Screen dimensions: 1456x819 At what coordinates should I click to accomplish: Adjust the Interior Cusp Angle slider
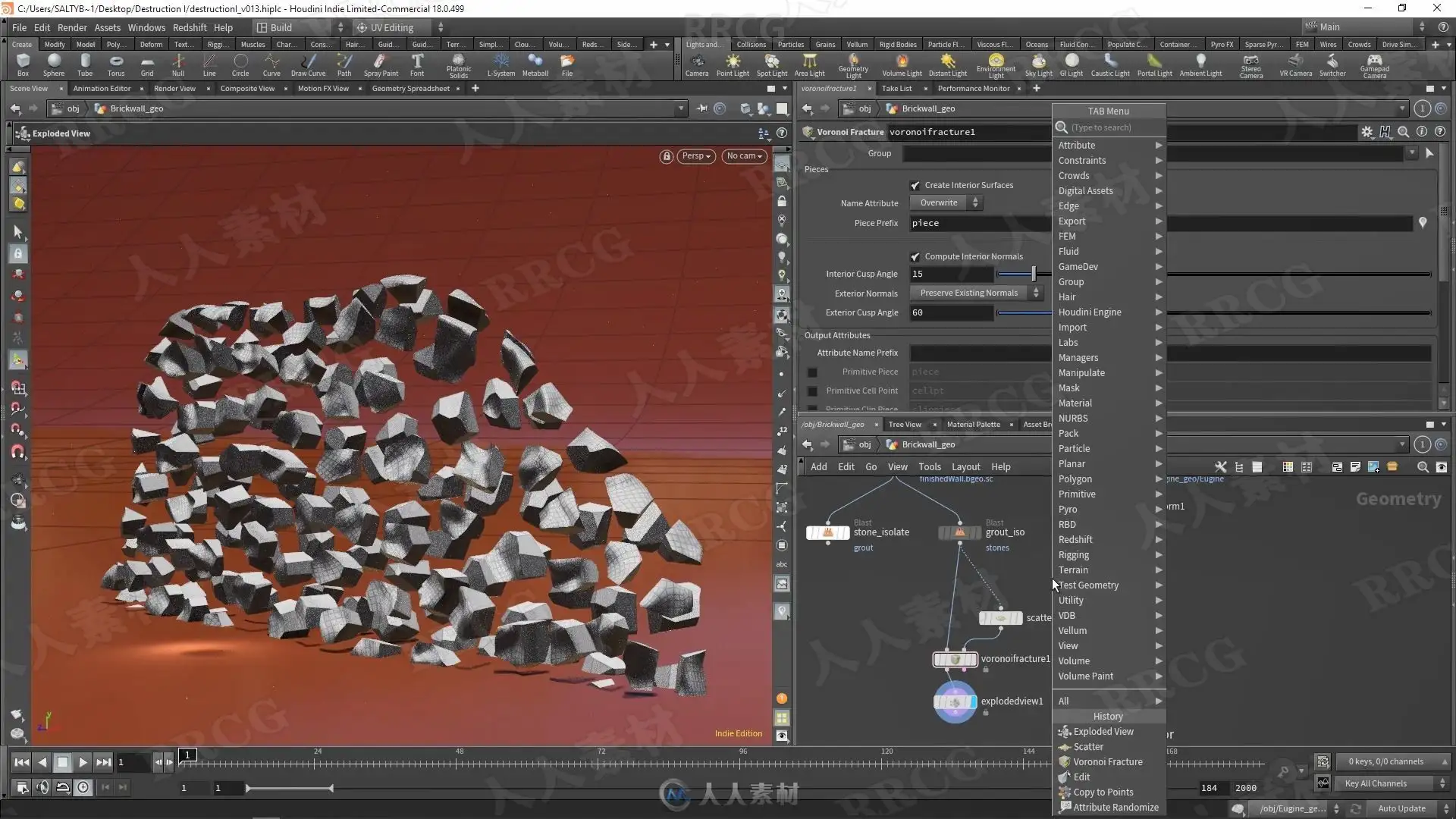(1032, 274)
